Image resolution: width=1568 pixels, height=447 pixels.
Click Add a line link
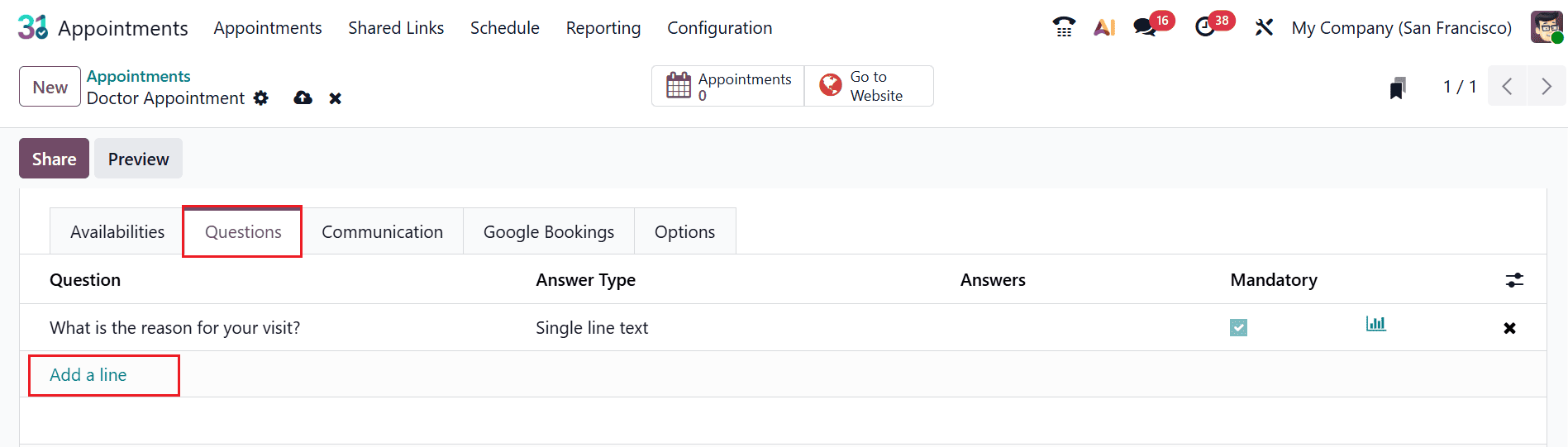[x=88, y=375]
